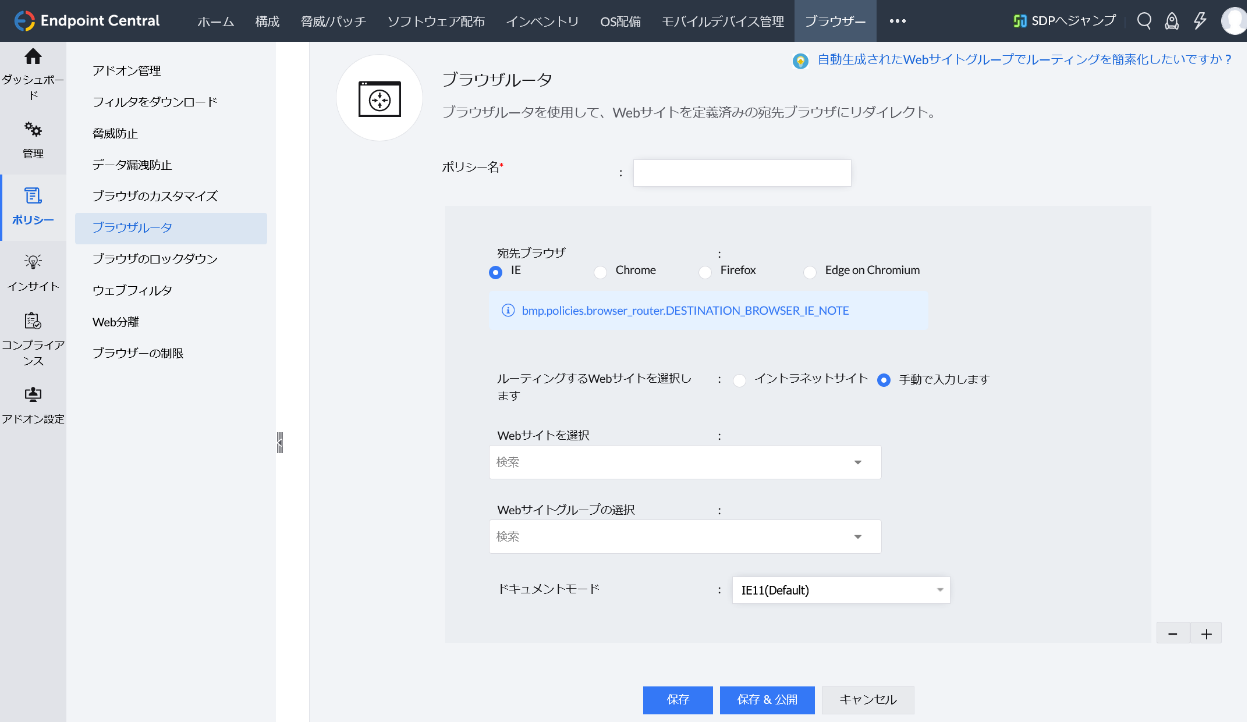
Task: Expand the Webサイトを選択 dropdown
Action: tap(857, 462)
